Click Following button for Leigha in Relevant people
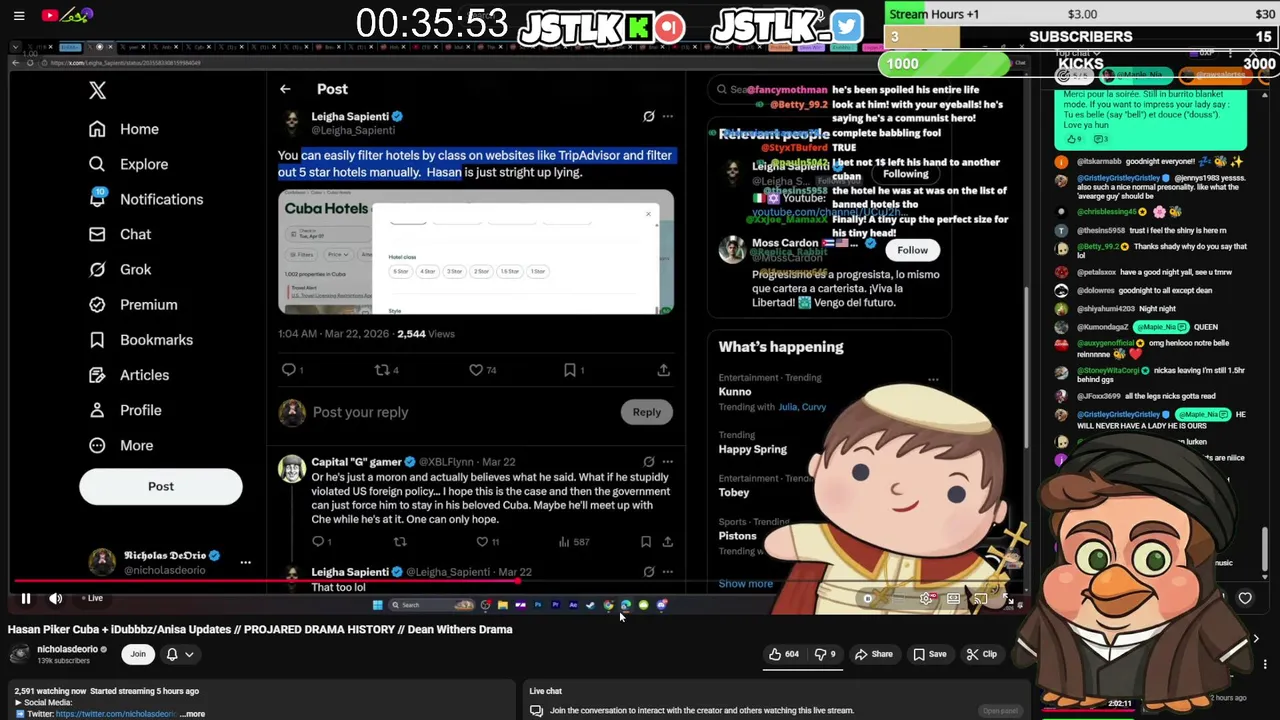This screenshot has height=720, width=1280. pos(906,174)
